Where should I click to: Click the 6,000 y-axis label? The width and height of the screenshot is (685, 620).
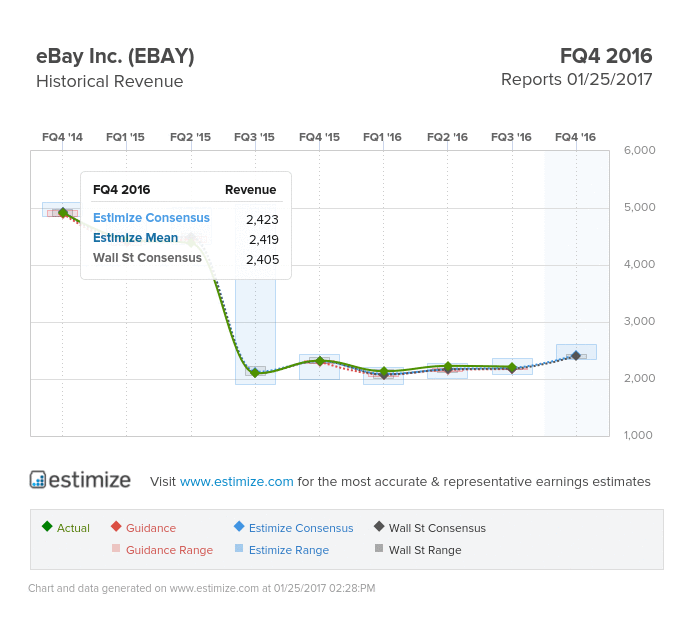click(640, 150)
